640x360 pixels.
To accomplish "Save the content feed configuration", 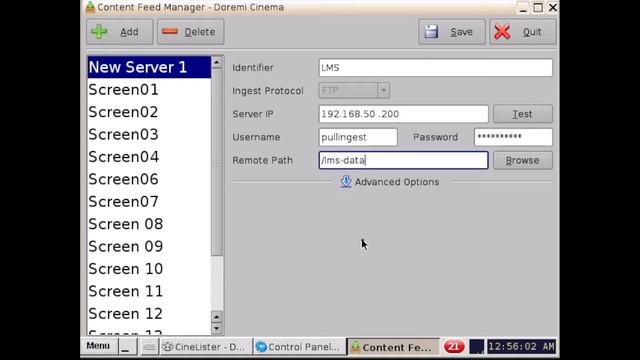I will 452,32.
